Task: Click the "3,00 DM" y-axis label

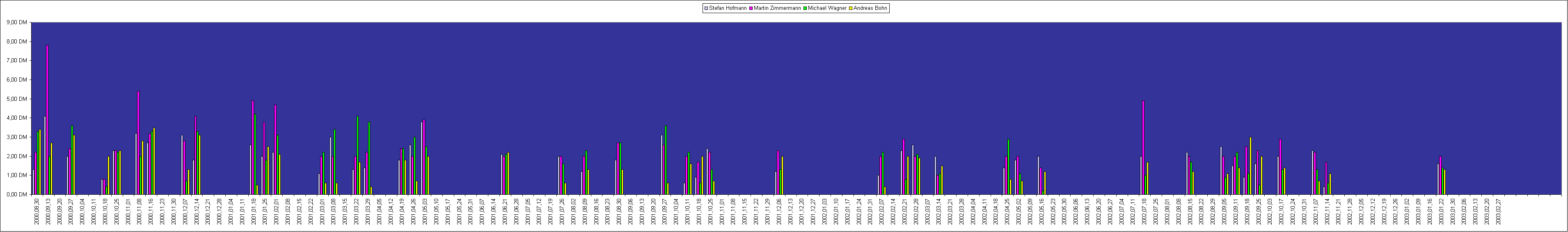Action: tap(16, 137)
